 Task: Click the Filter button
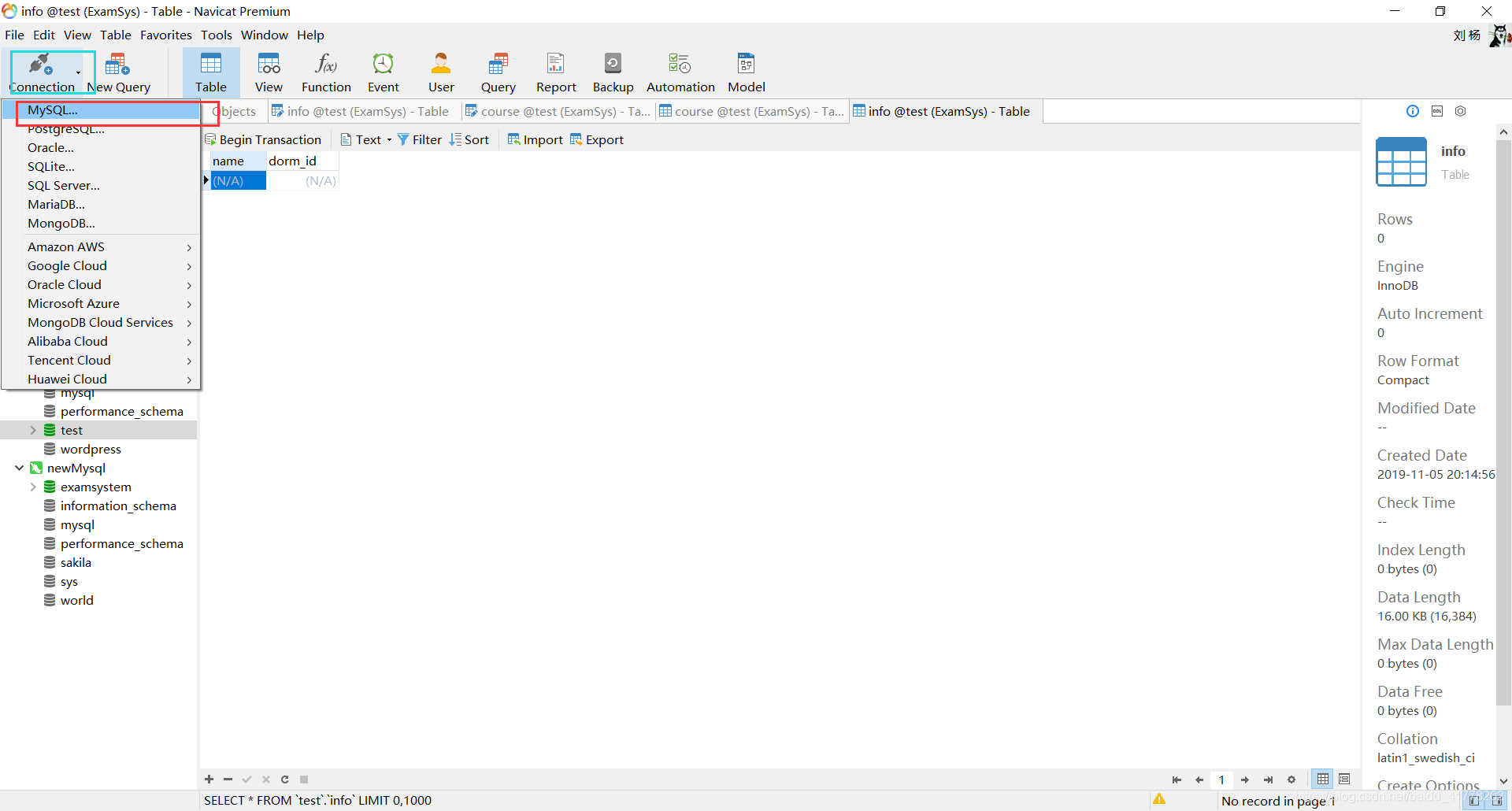(420, 139)
